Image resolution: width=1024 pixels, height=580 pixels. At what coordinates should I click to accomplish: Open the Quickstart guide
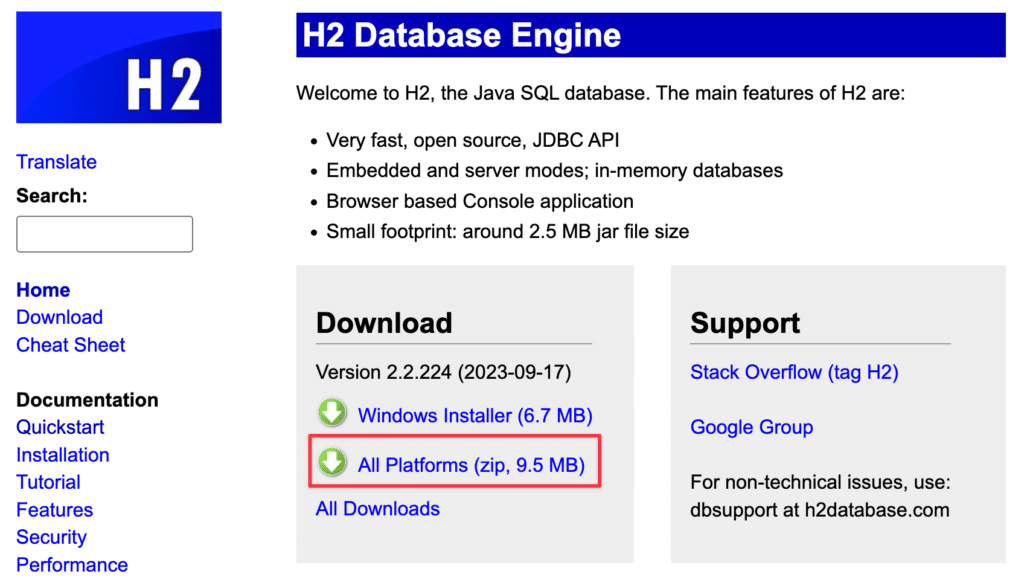tap(59, 427)
